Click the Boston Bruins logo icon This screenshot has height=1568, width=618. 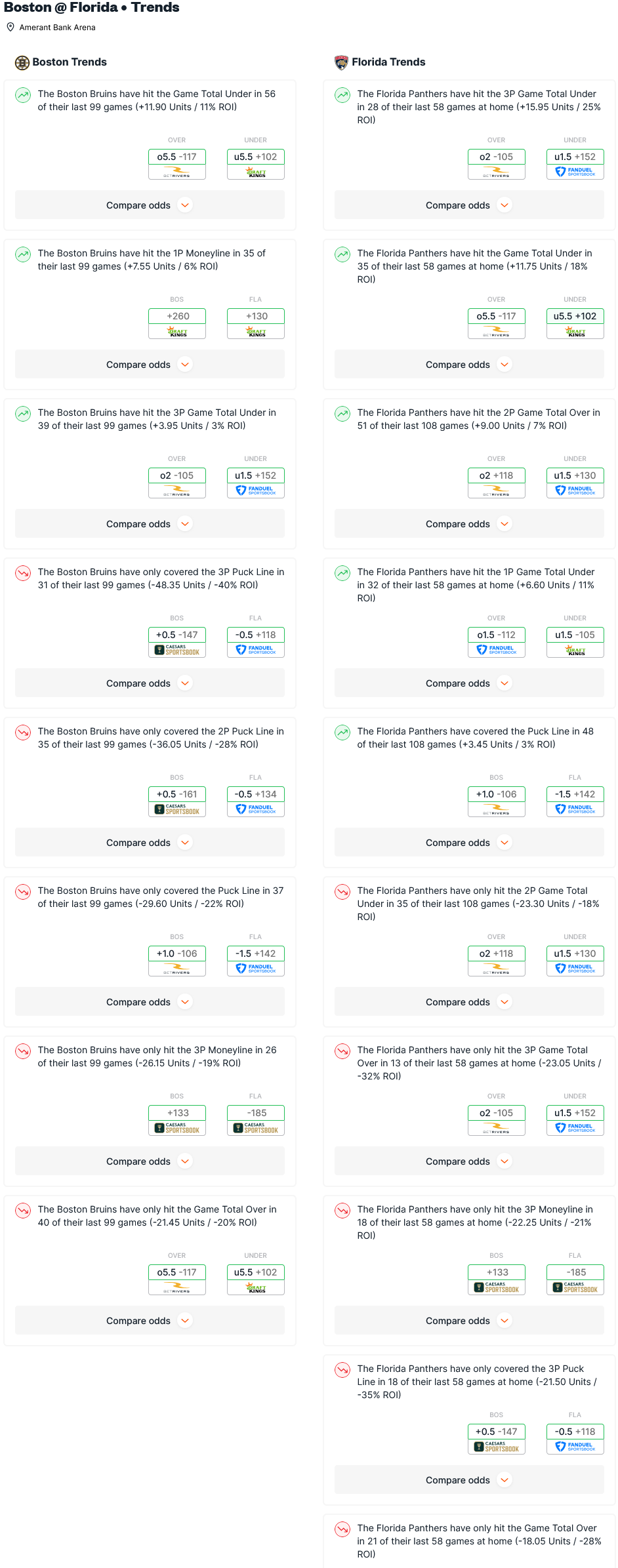tap(22, 62)
